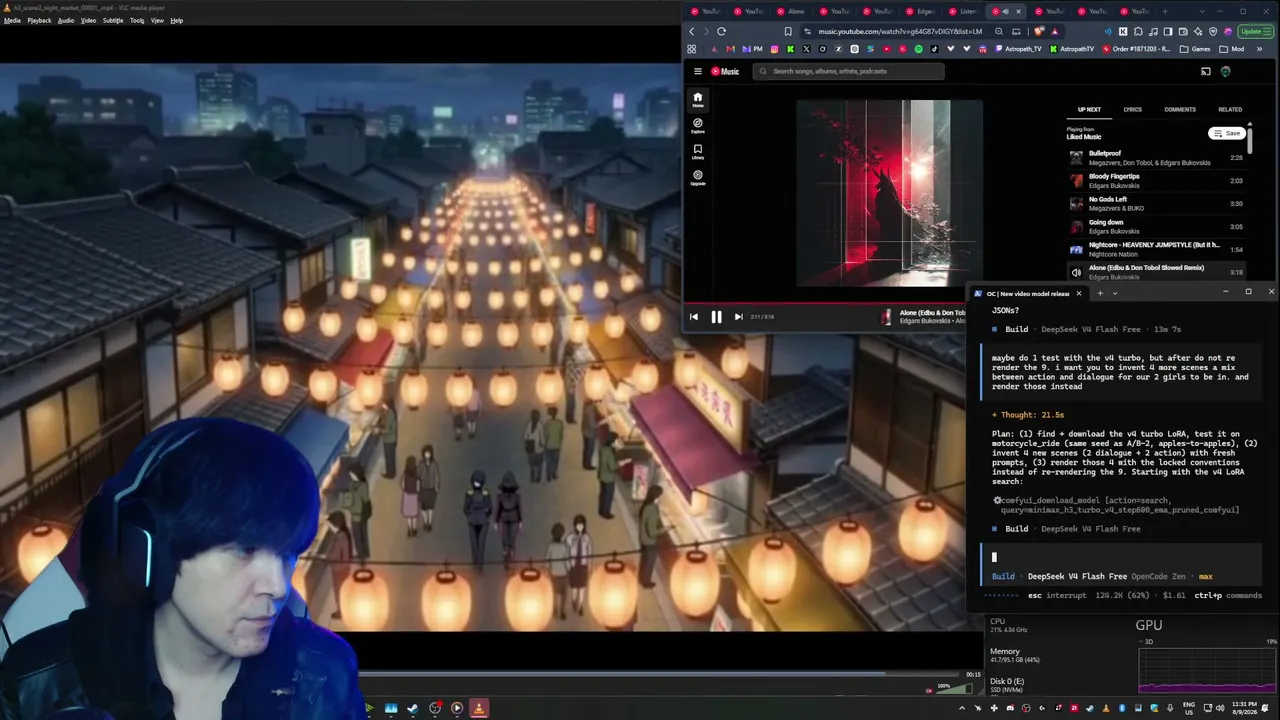Open the Media menu in VLC
This screenshot has width=1280, height=720.
pos(12,20)
